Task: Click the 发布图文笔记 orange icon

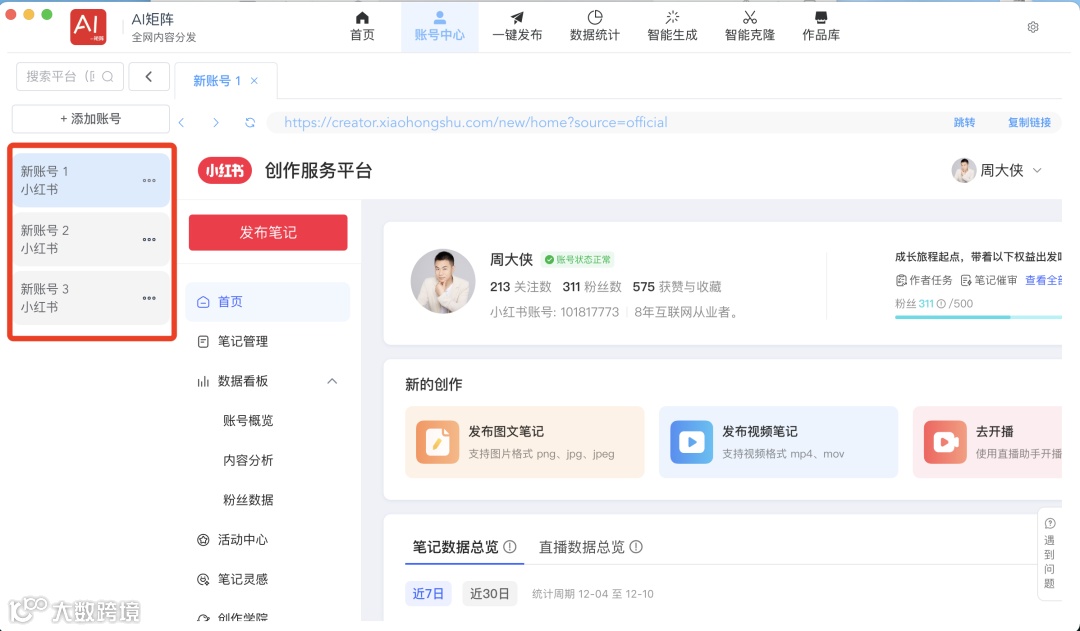Action: tap(437, 442)
